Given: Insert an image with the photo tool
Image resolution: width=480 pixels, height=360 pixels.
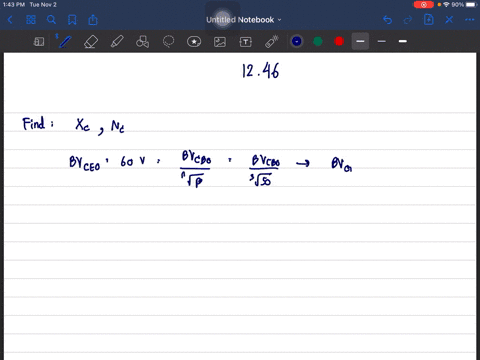Looking at the screenshot, I should coord(220,42).
